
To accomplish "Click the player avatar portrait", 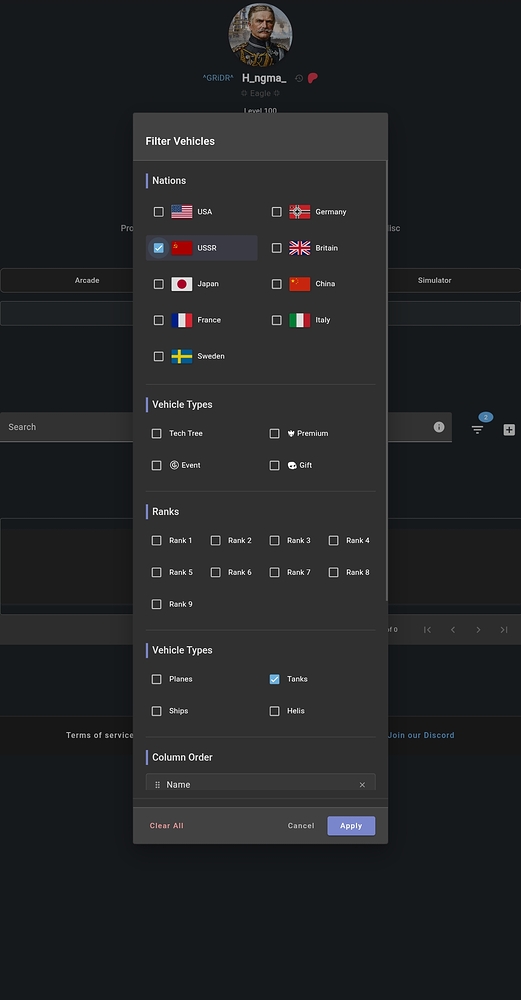I will 260,35.
